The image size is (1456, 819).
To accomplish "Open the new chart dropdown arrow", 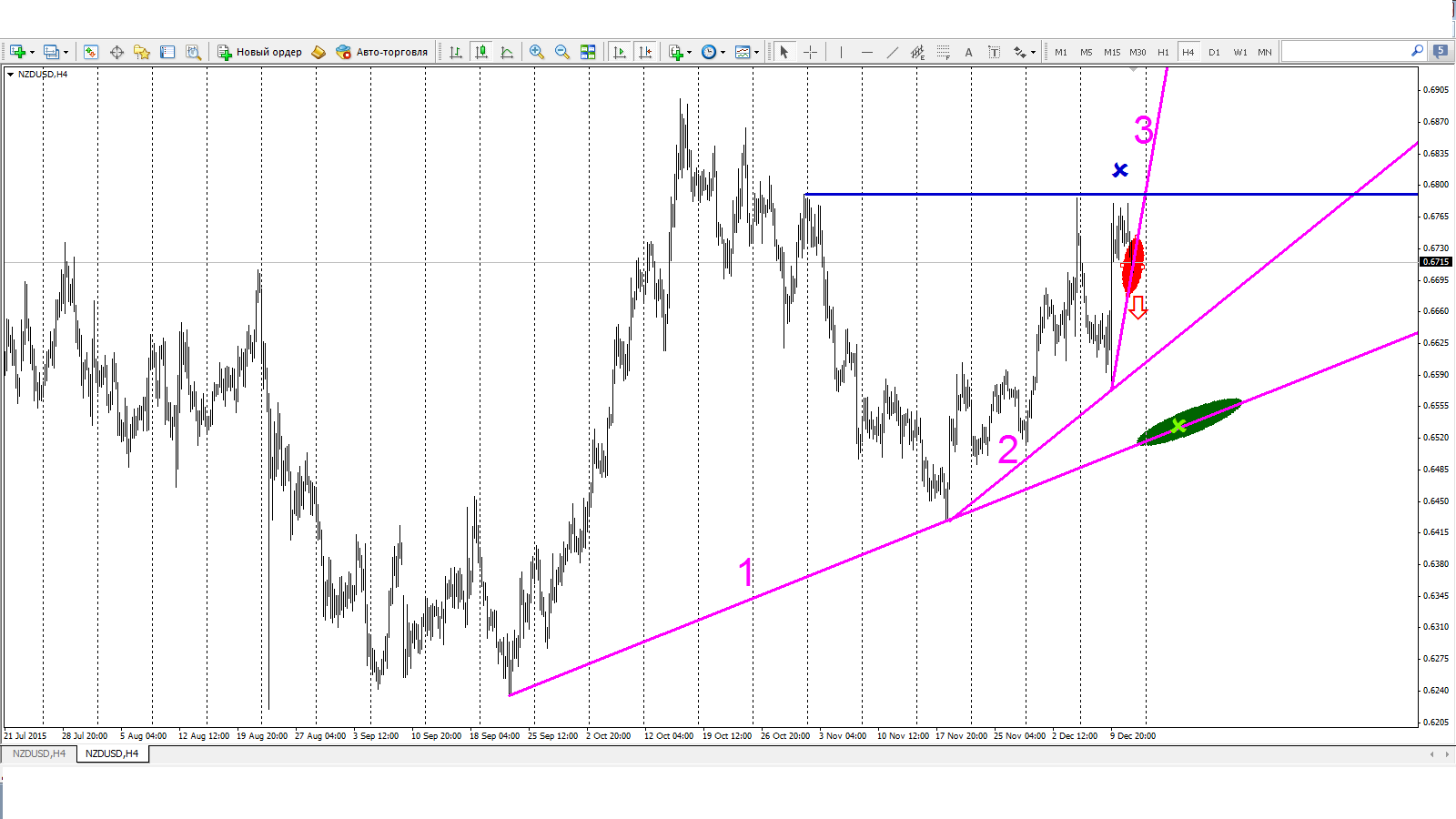I will pos(32,52).
